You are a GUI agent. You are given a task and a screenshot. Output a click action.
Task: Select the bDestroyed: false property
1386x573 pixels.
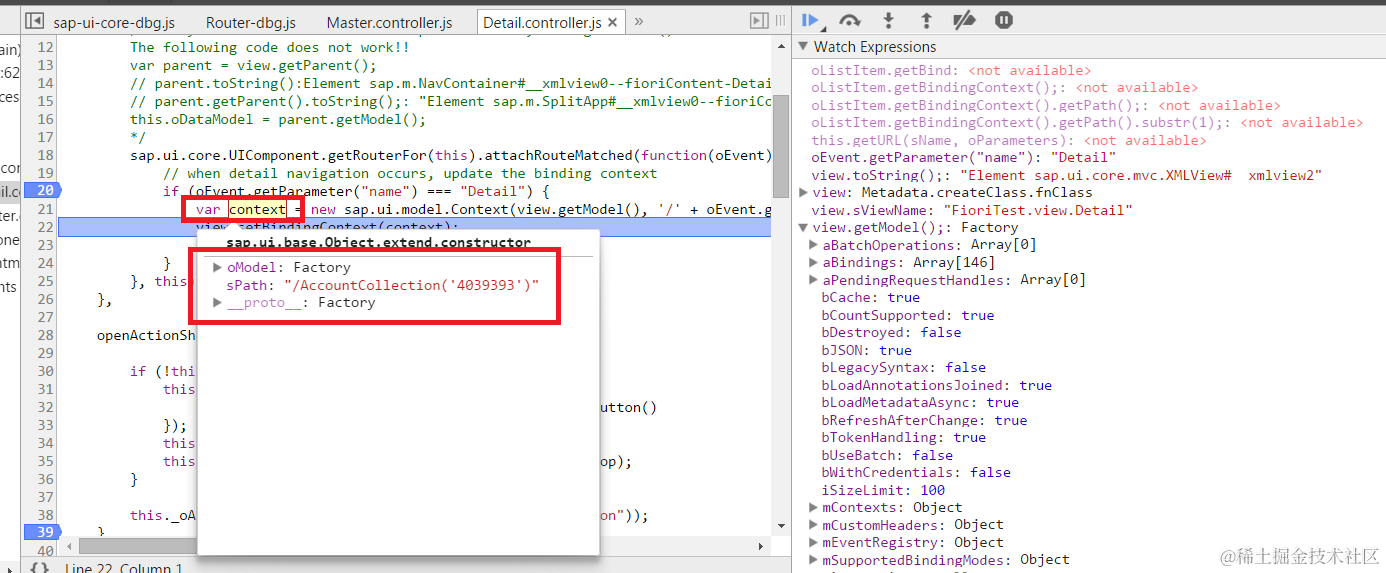click(x=891, y=333)
